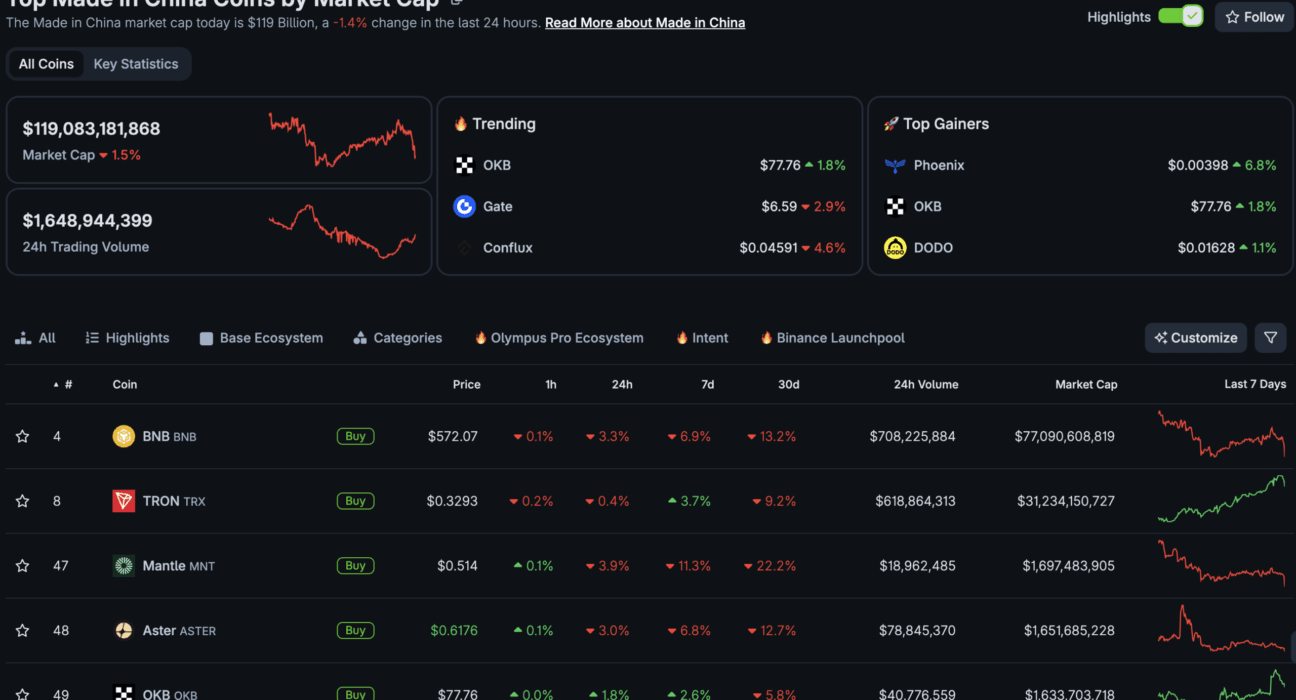Open the Customize columns menu
This screenshot has height=700, width=1296.
[x=1196, y=338]
